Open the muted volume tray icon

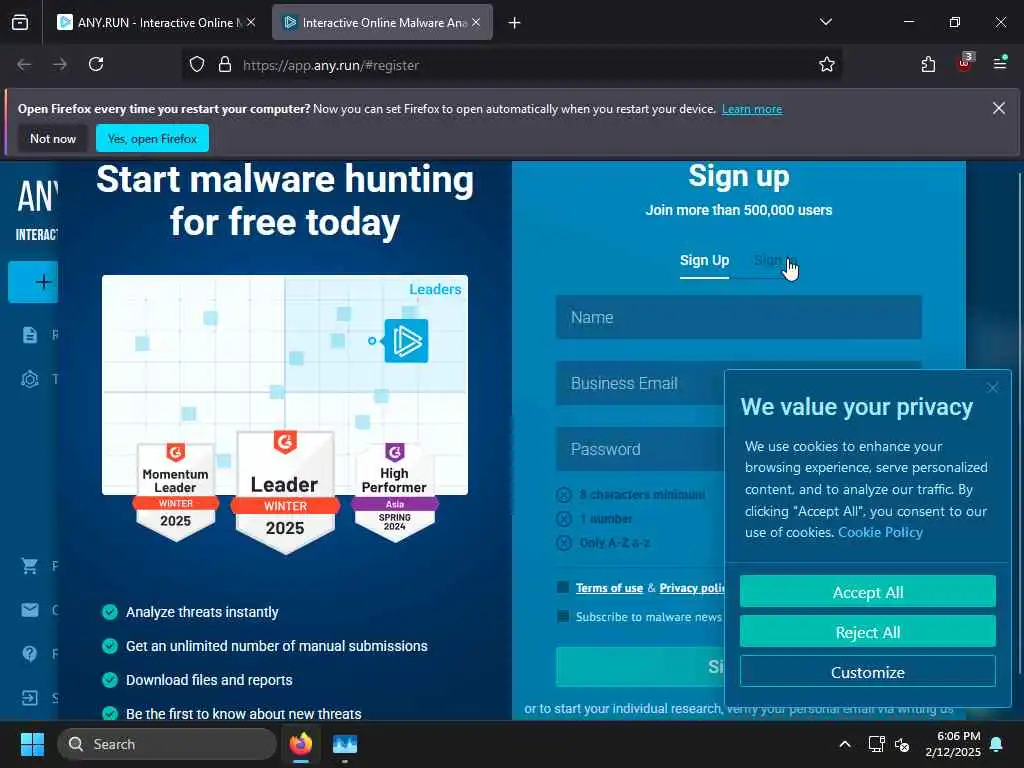tap(902, 744)
